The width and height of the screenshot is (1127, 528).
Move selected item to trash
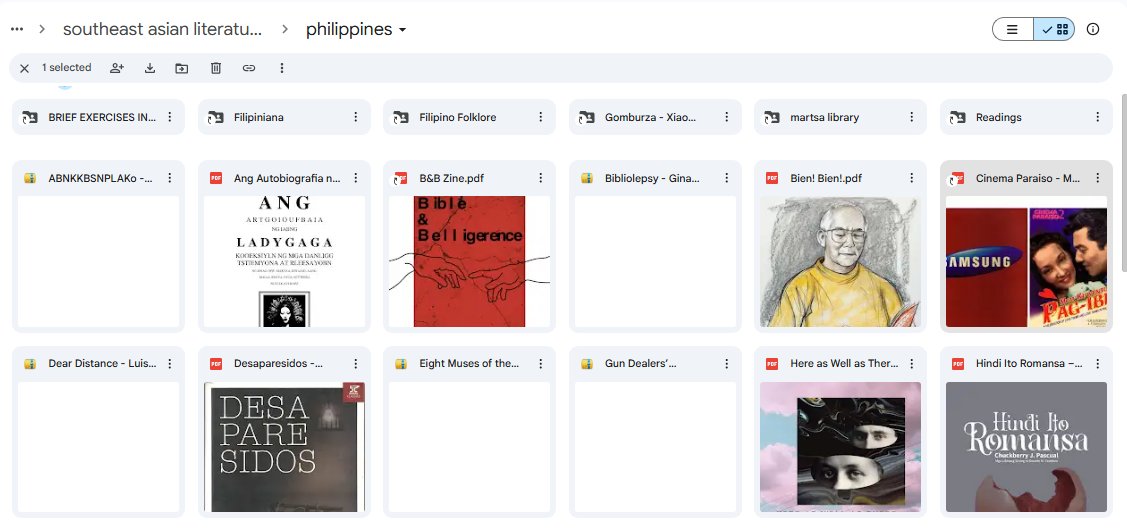tap(216, 68)
